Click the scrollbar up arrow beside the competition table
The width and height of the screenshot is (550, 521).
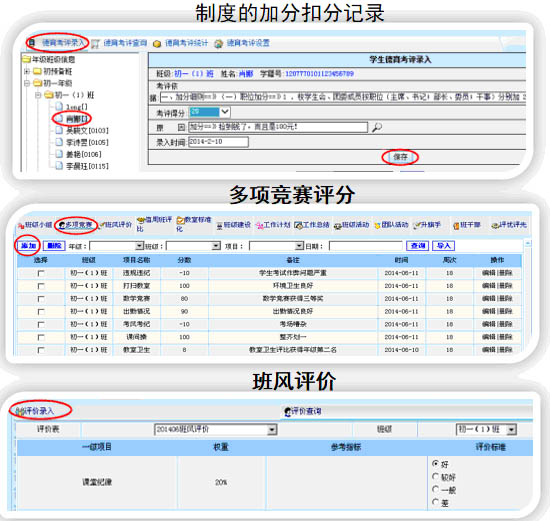coord(528,243)
